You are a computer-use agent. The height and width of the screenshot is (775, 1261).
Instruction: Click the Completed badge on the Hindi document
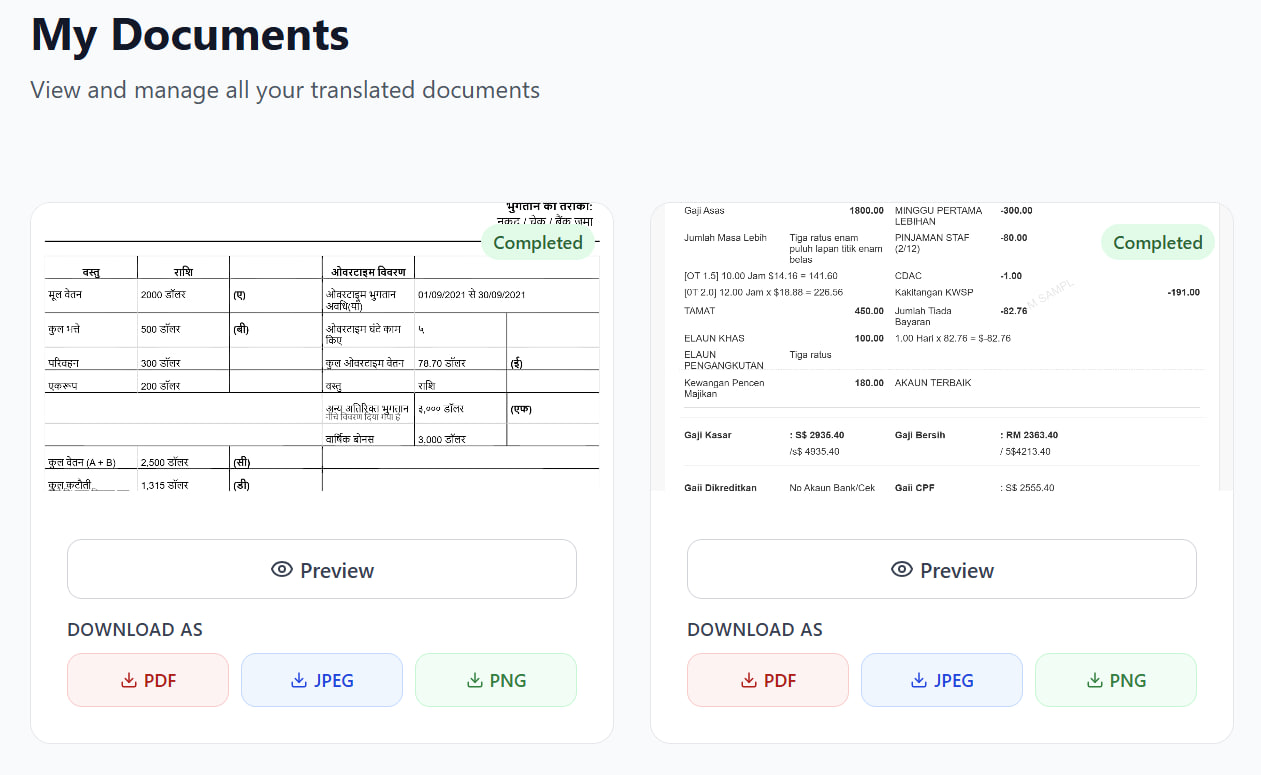tap(538, 243)
